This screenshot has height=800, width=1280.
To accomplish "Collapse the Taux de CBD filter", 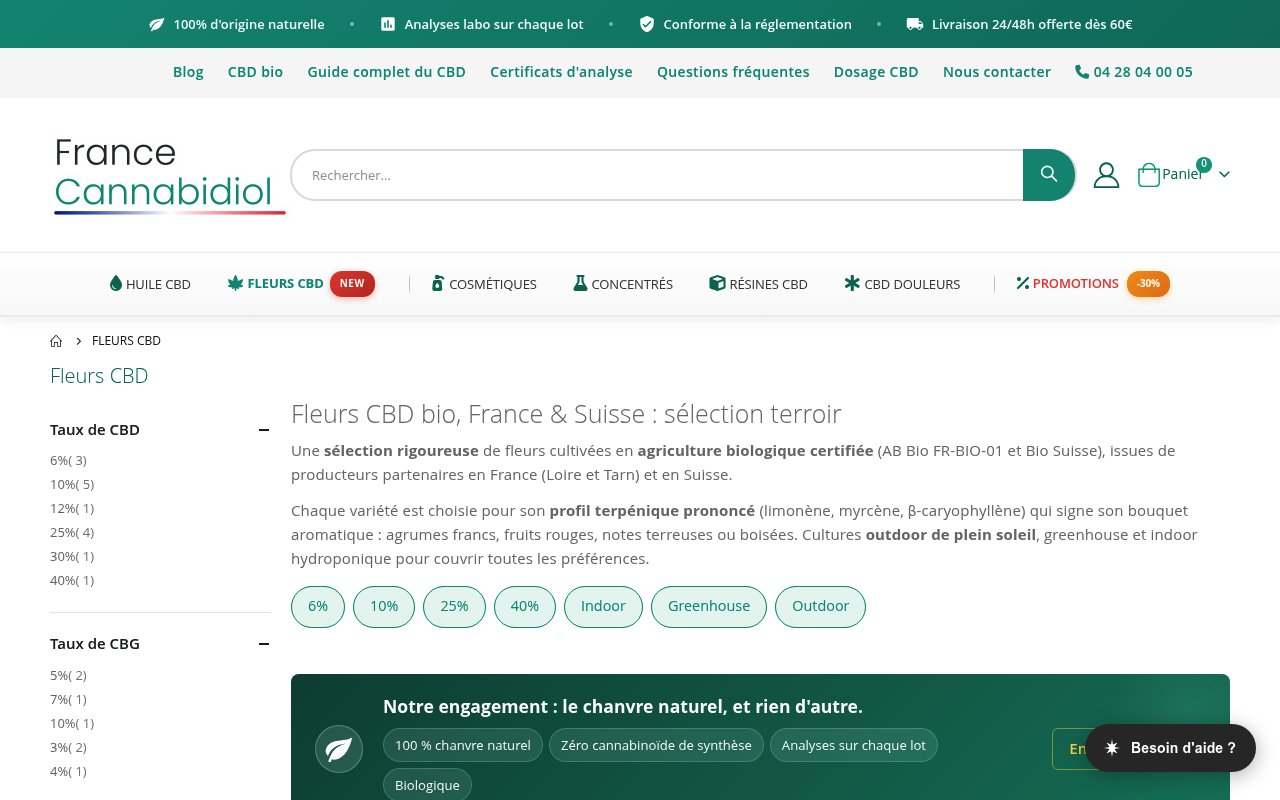I will tap(264, 430).
